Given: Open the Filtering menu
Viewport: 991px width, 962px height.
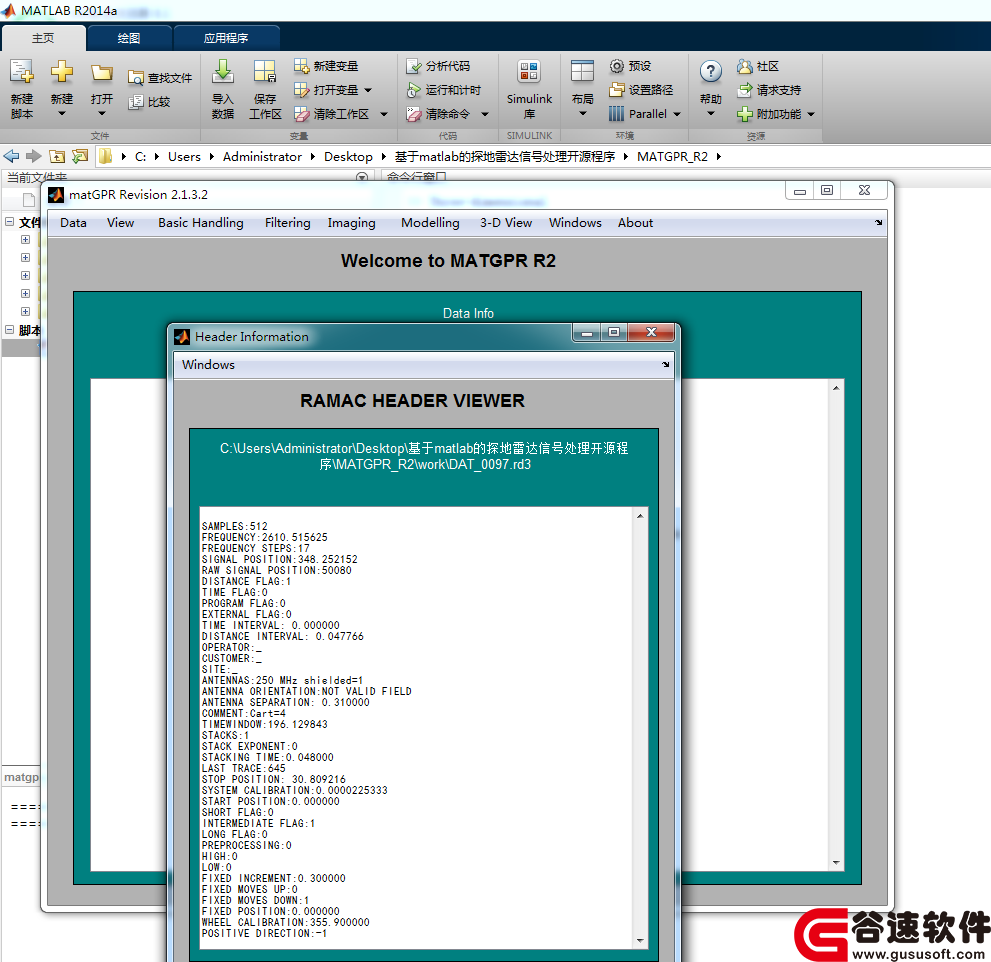Looking at the screenshot, I should coord(288,222).
